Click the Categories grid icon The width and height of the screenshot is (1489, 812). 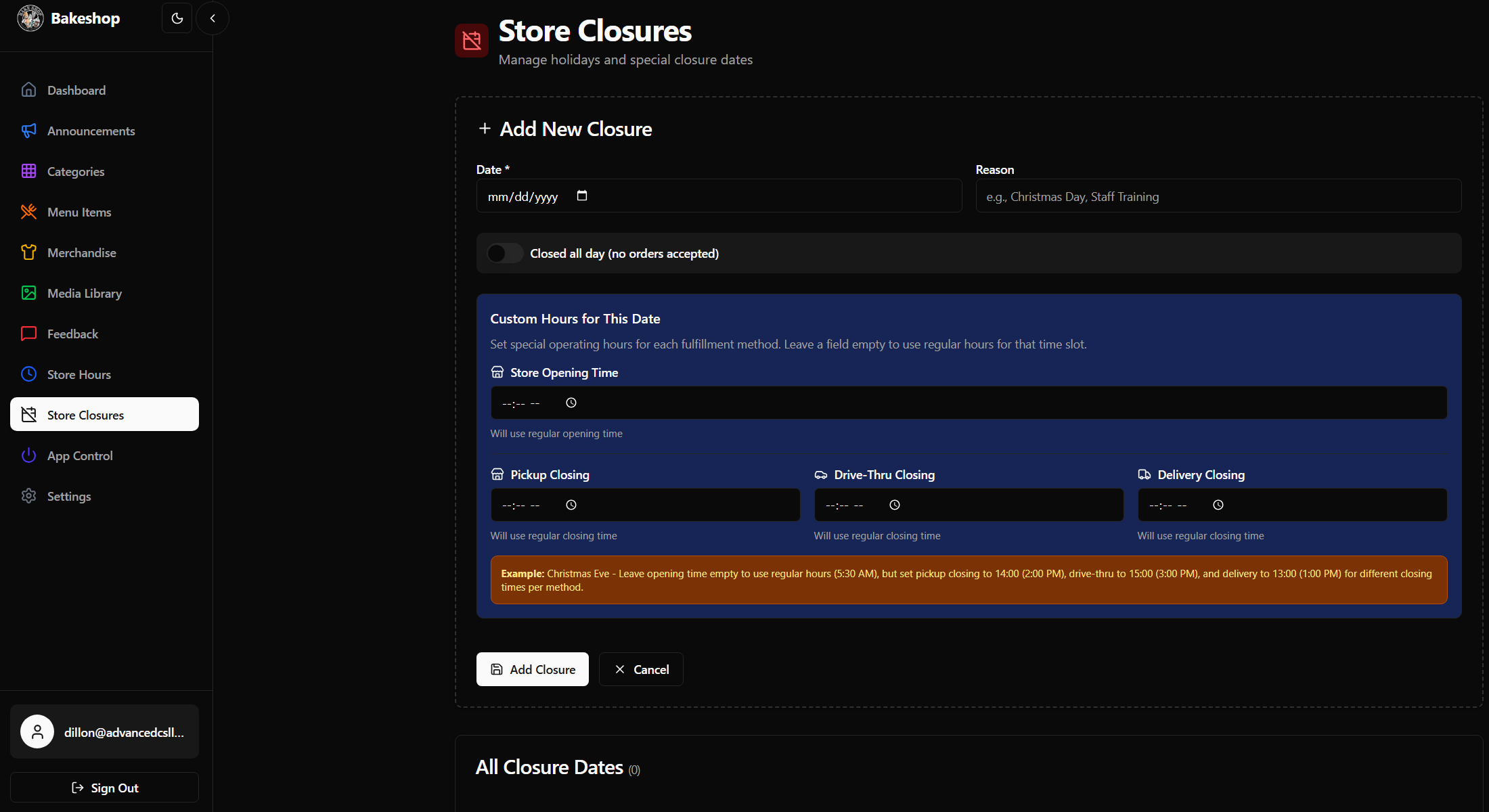point(28,171)
